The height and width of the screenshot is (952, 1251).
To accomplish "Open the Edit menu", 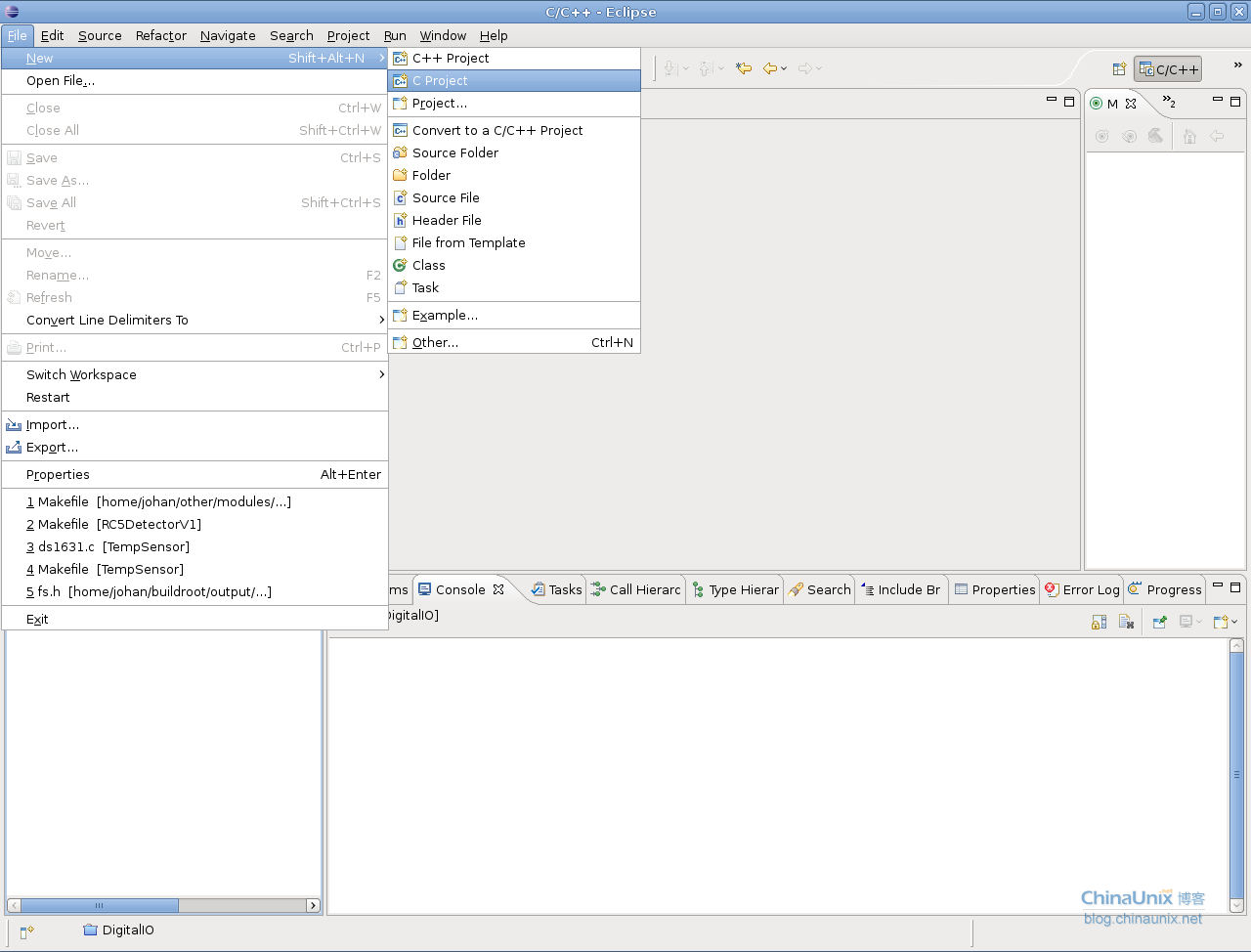I will [52, 35].
